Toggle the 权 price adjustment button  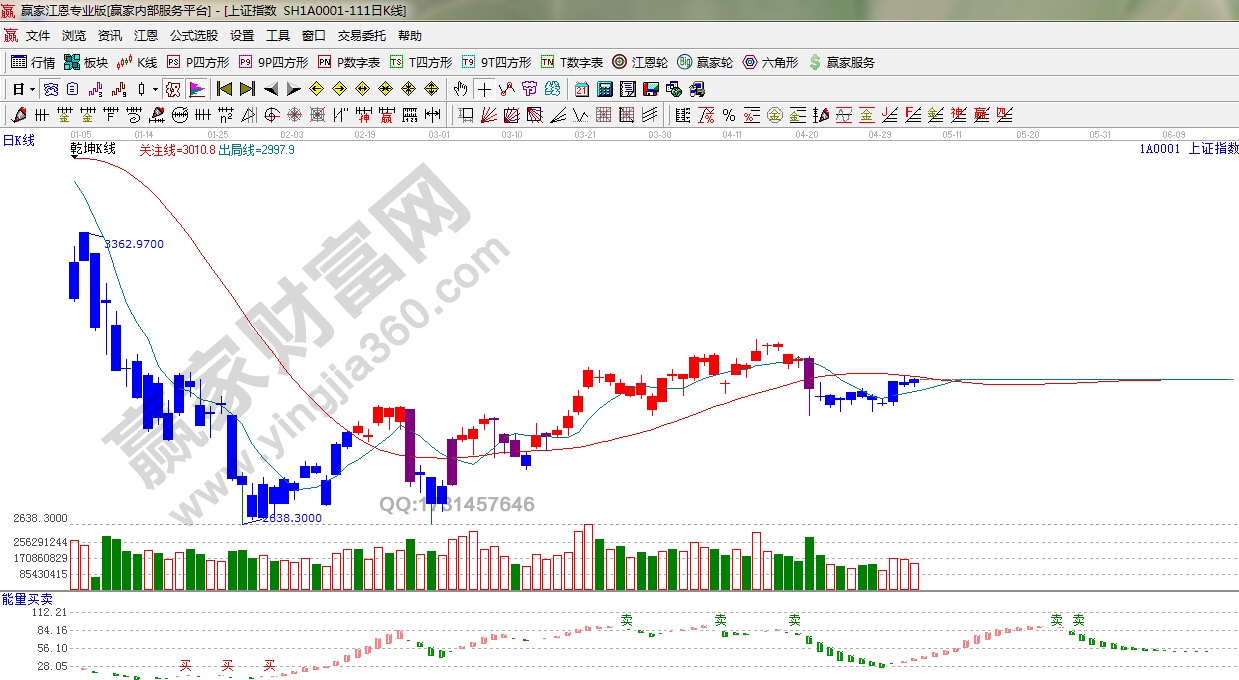173,89
